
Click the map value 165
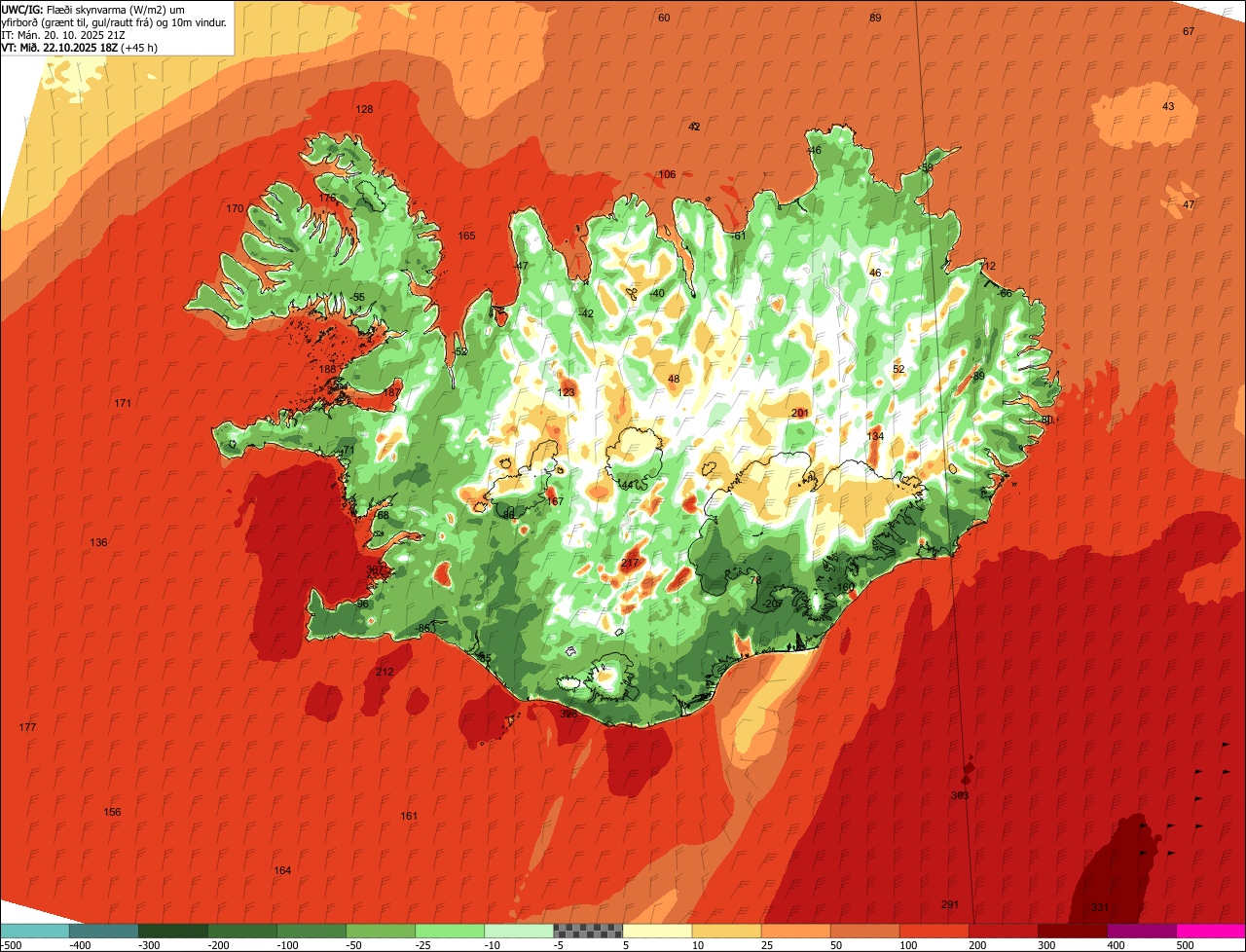(x=466, y=236)
